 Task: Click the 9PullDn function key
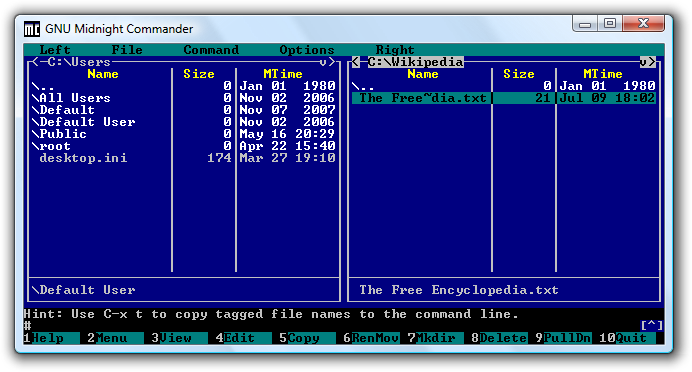click(x=563, y=338)
